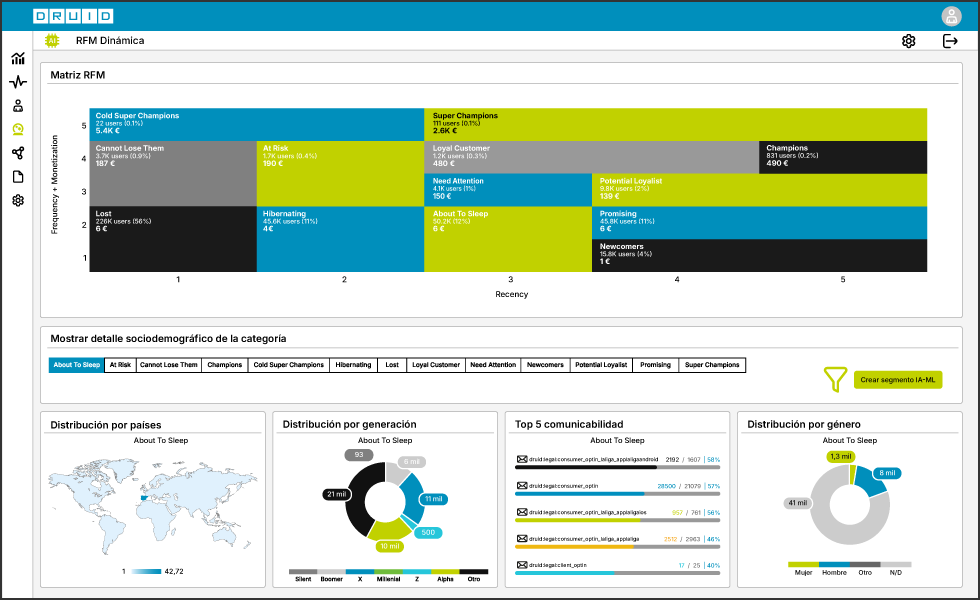The image size is (980, 600).
Task: Open the document sidebar icon
Action: point(18,177)
